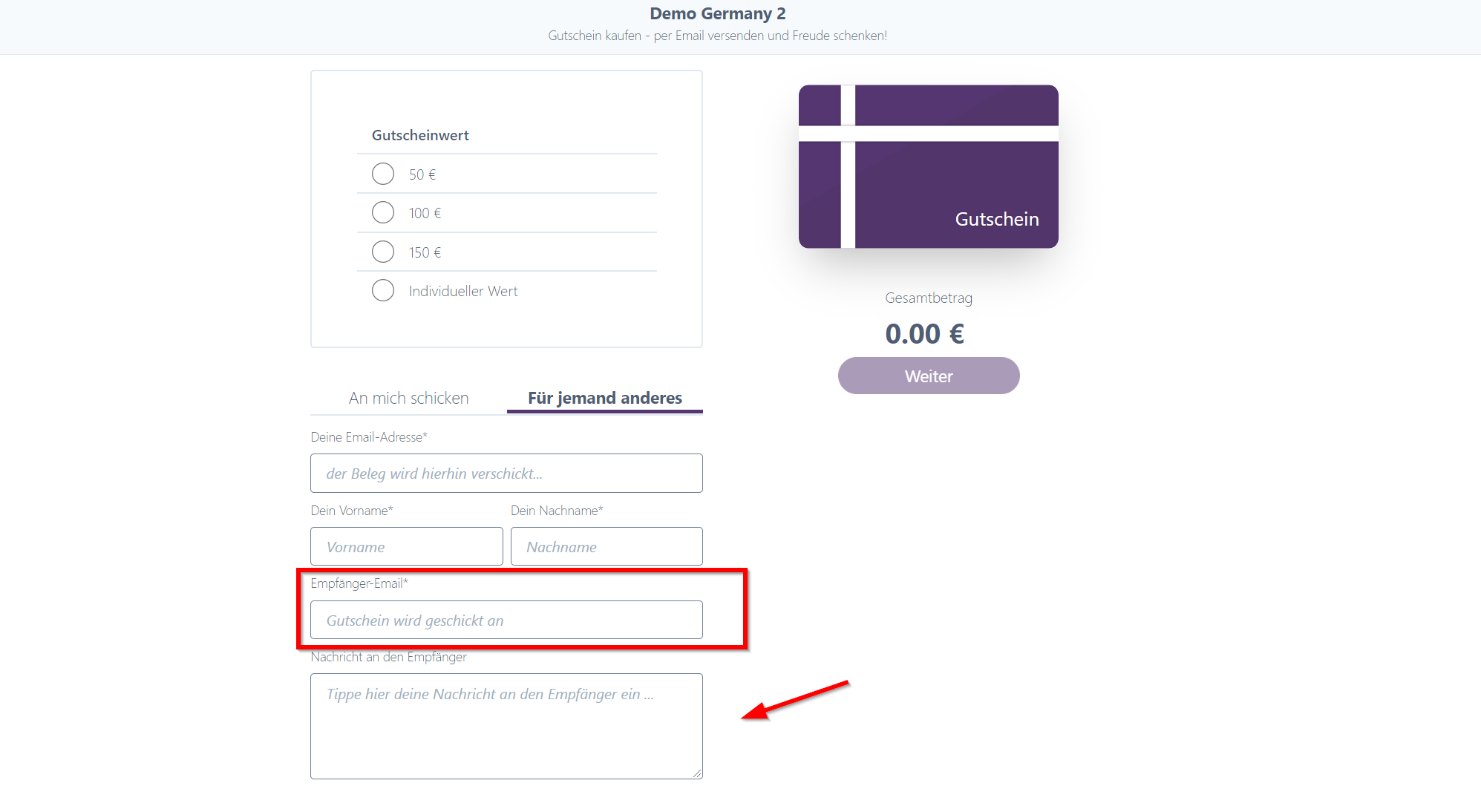Click the "Deine Email-Adresse" input field
This screenshot has width=1481, height=812.
[506, 473]
